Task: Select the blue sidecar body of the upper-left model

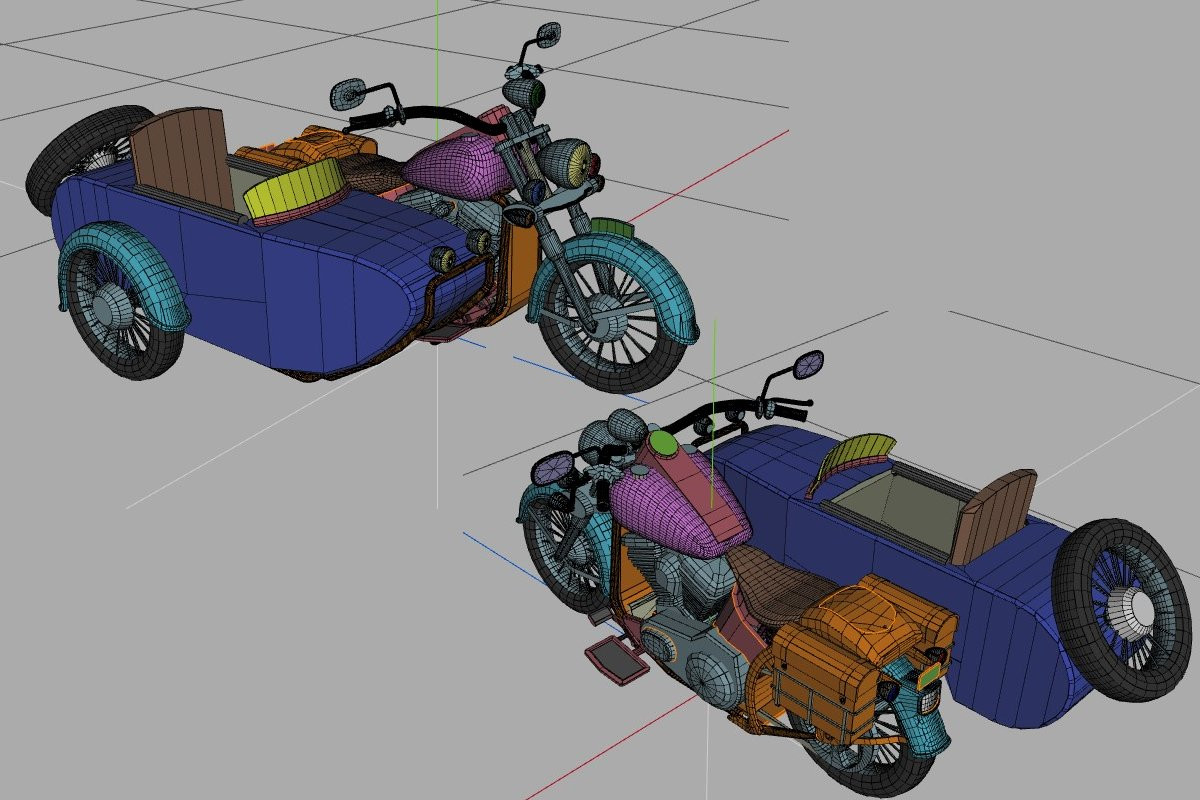Action: 270,268
